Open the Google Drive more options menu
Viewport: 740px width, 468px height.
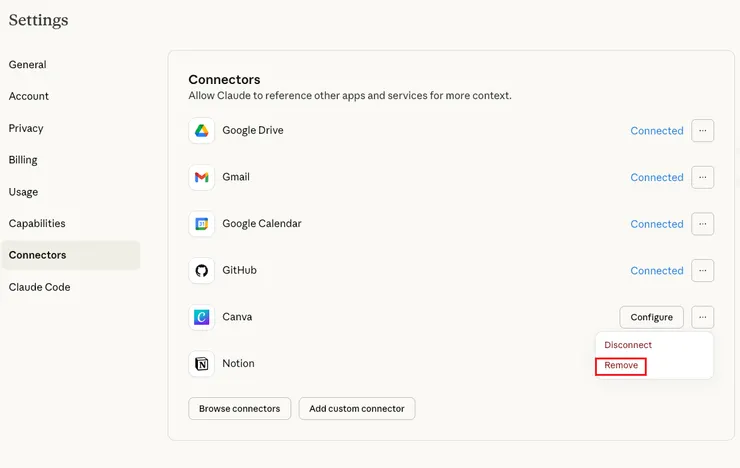coord(702,131)
